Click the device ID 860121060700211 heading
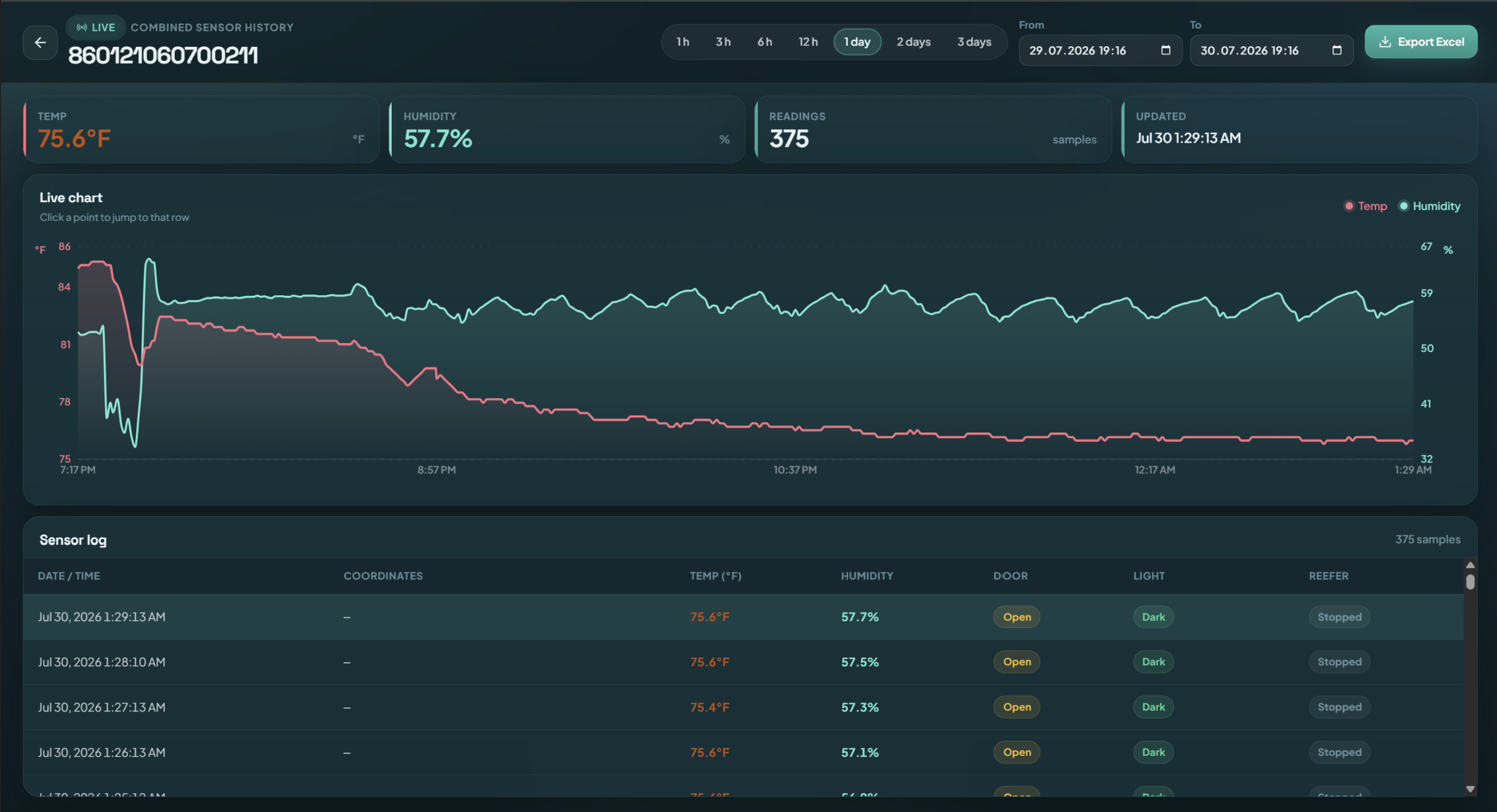The height and width of the screenshot is (812, 1497). pos(163,56)
